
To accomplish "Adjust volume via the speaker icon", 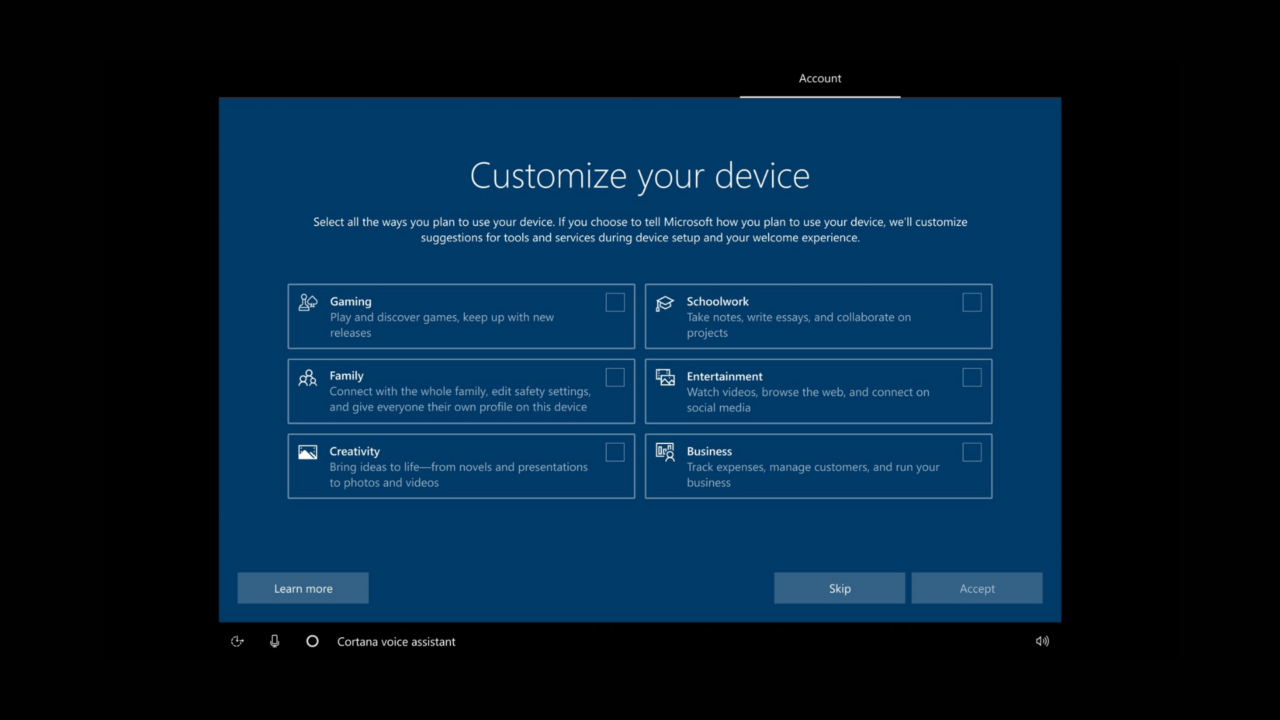I will coord(1043,641).
